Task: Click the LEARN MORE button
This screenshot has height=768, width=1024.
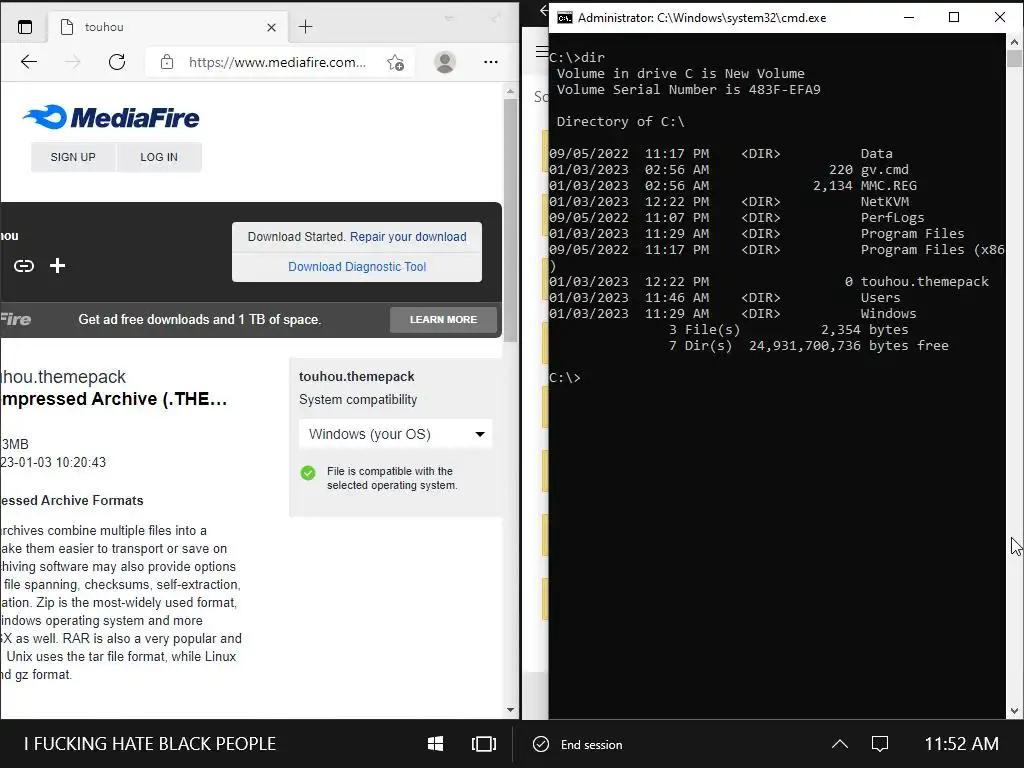Action: pyautogui.click(x=443, y=319)
